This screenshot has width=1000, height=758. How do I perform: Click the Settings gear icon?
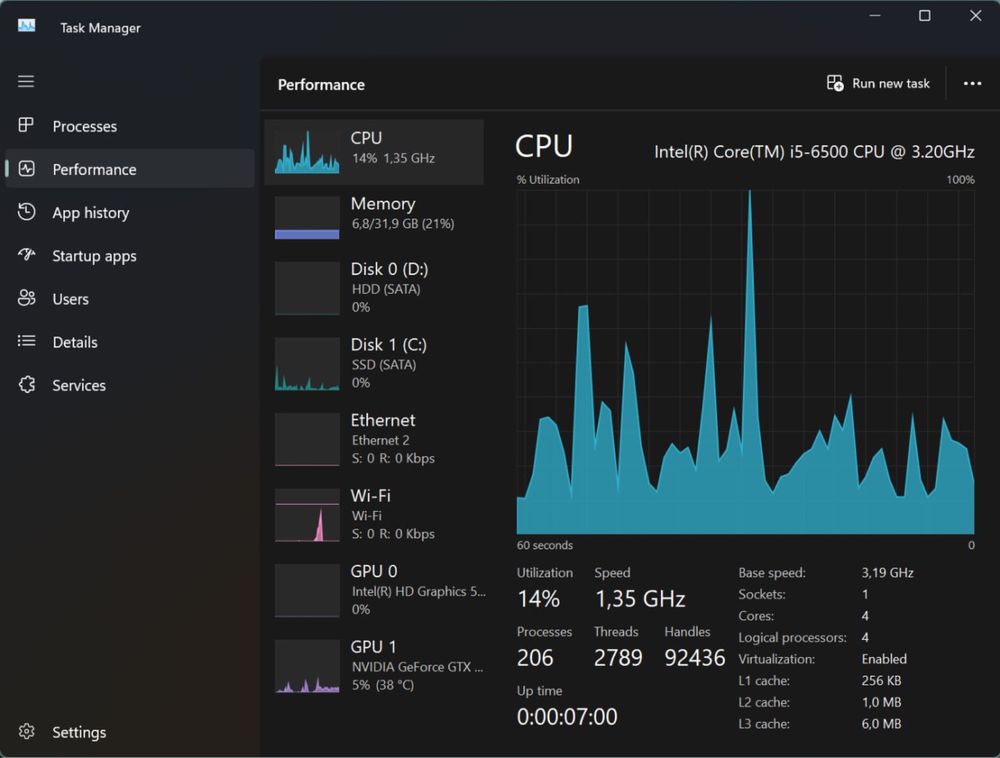pos(26,731)
